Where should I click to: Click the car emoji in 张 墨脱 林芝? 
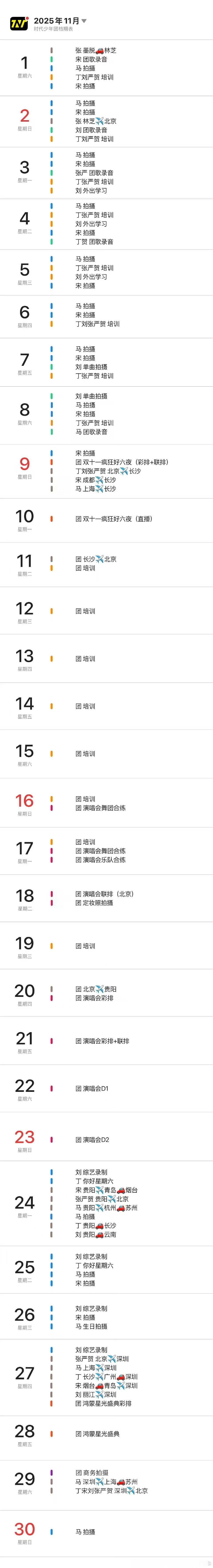(x=100, y=51)
